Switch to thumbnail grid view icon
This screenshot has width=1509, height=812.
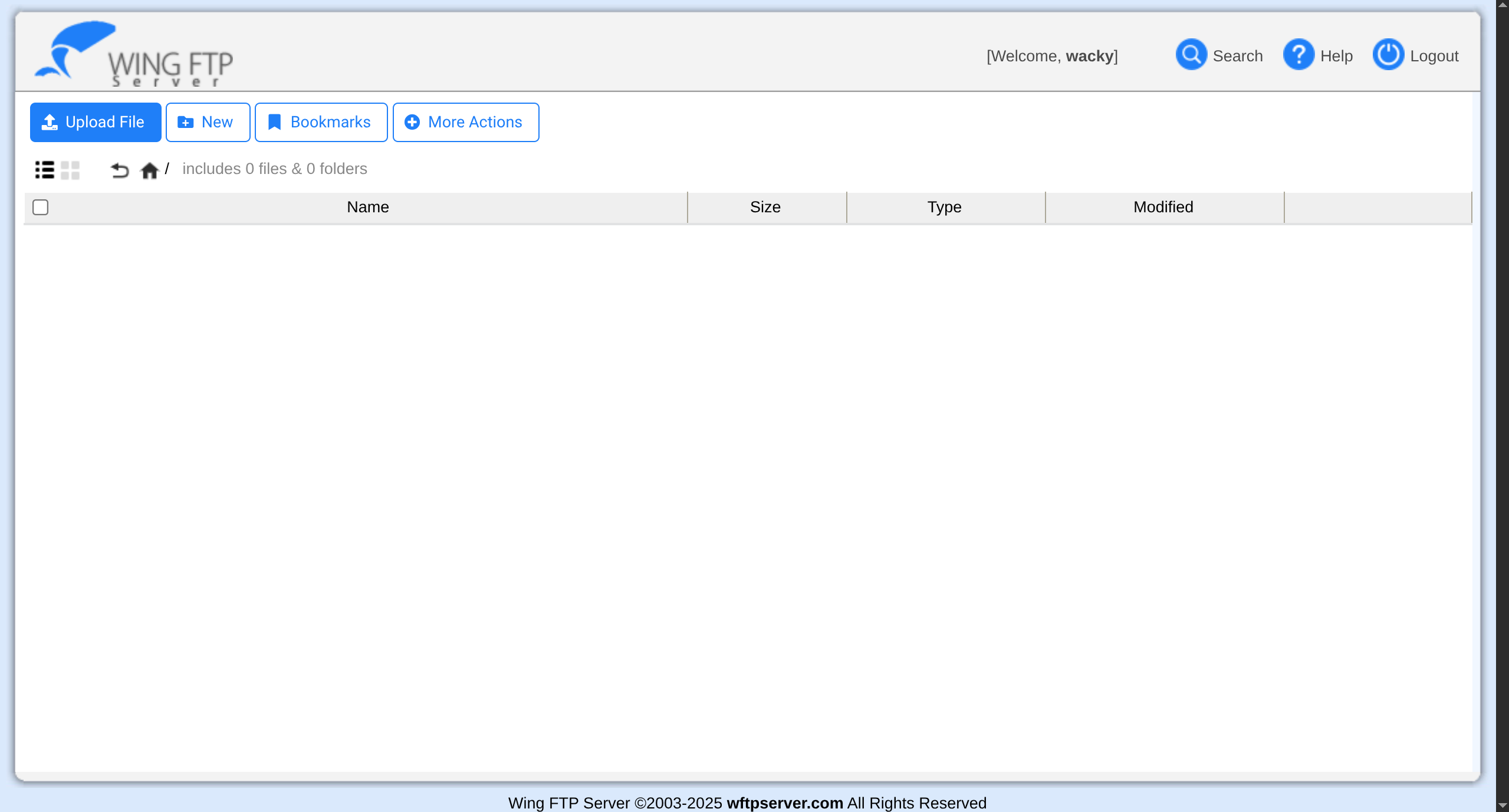pyautogui.click(x=70, y=170)
